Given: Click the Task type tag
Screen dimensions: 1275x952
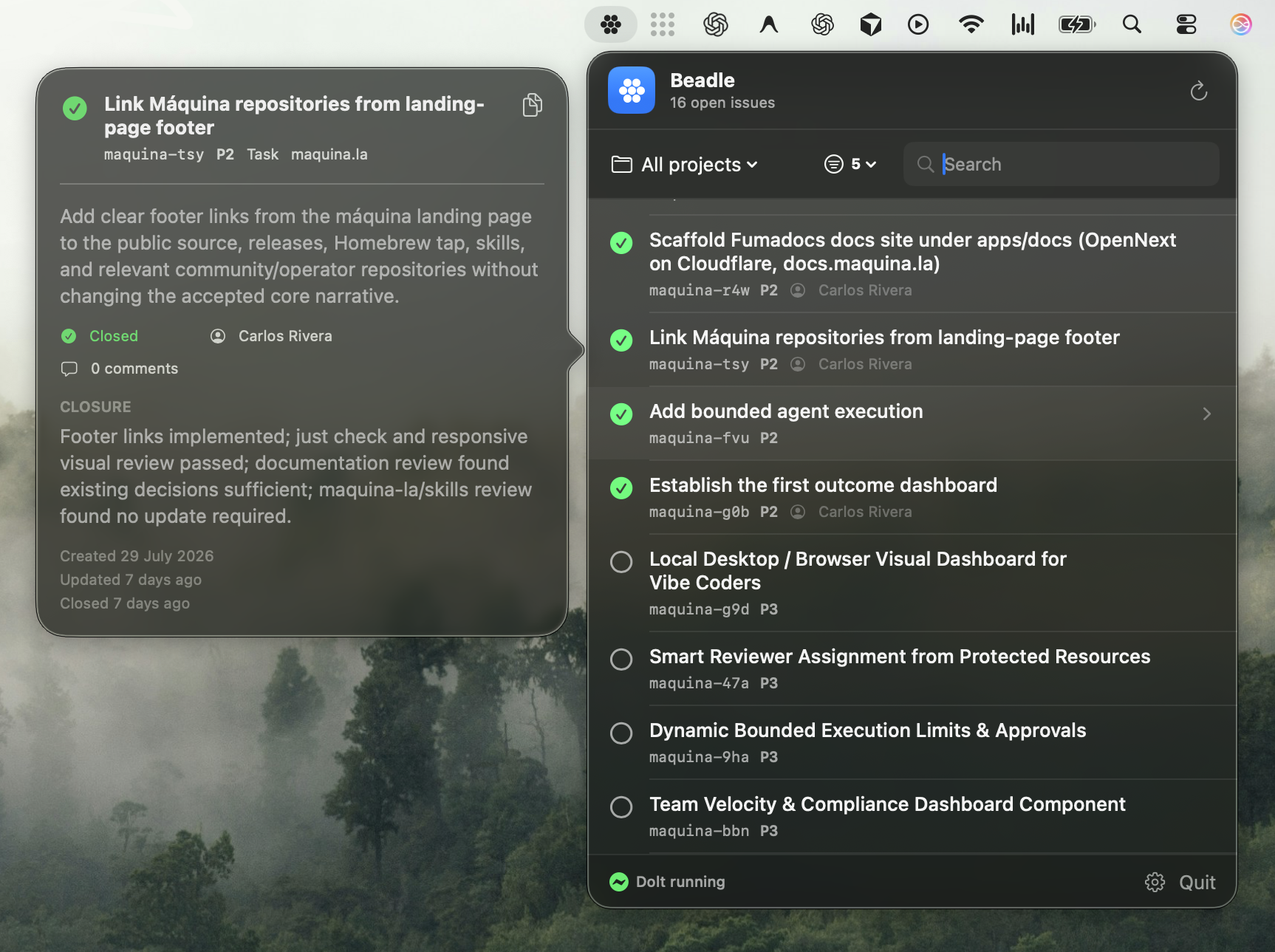Looking at the screenshot, I should point(262,154).
